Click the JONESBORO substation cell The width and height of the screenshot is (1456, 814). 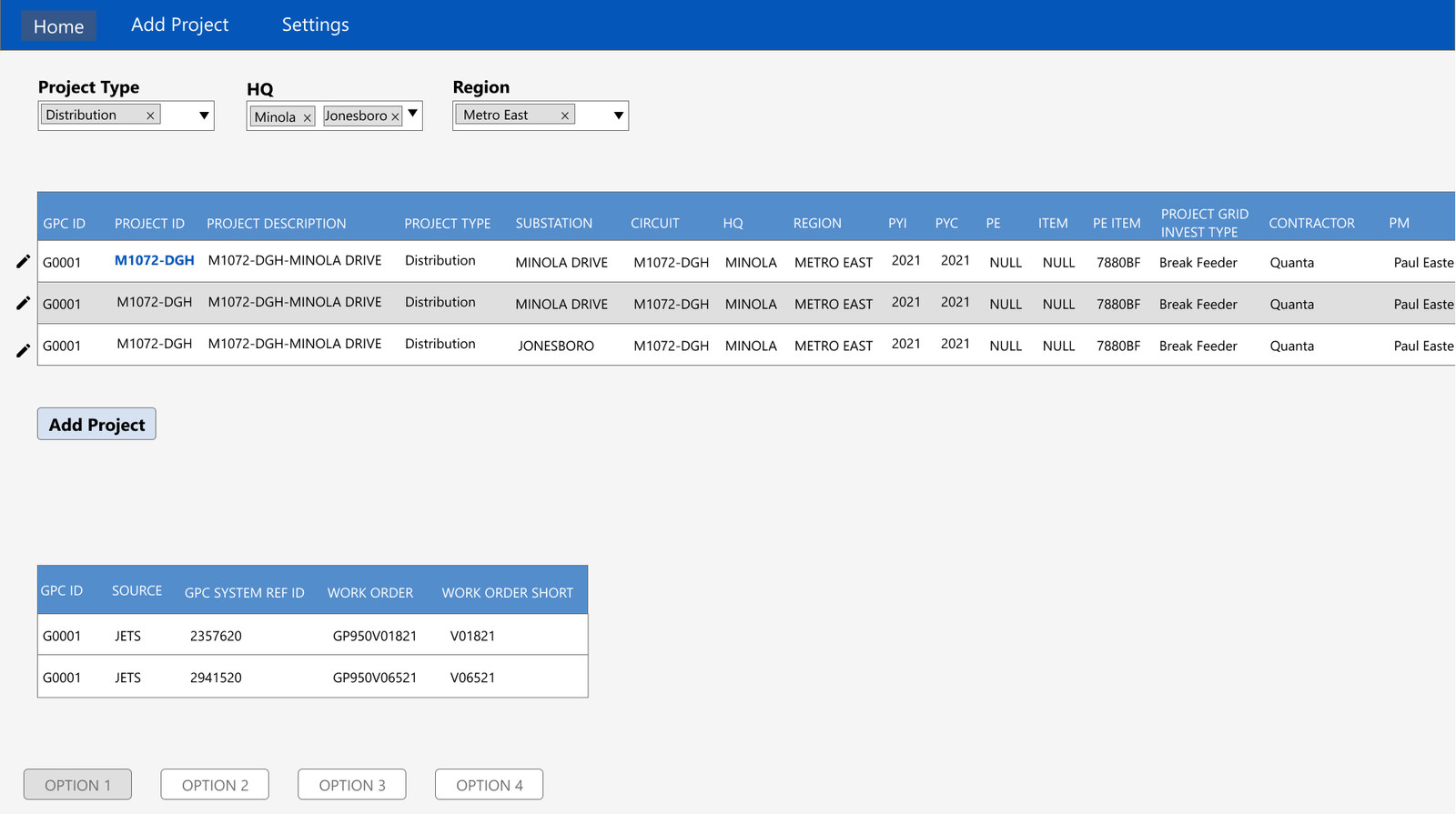(x=556, y=346)
